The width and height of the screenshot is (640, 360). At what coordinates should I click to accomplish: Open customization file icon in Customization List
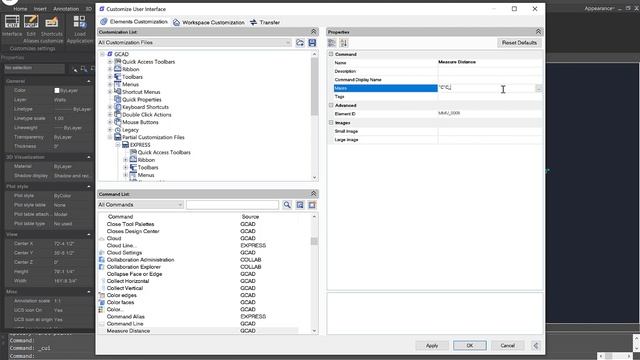pyautogui.click(x=300, y=42)
